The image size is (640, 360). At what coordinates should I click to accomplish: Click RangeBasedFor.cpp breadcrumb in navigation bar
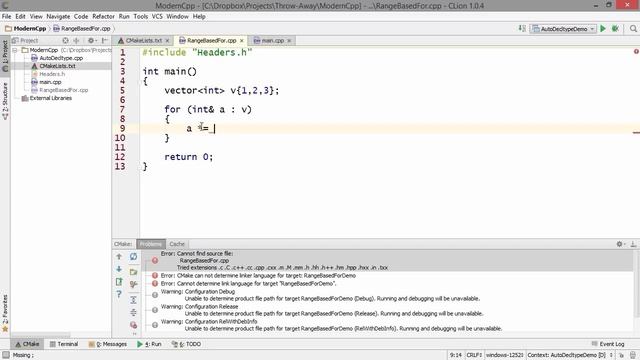pyautogui.click(x=82, y=29)
